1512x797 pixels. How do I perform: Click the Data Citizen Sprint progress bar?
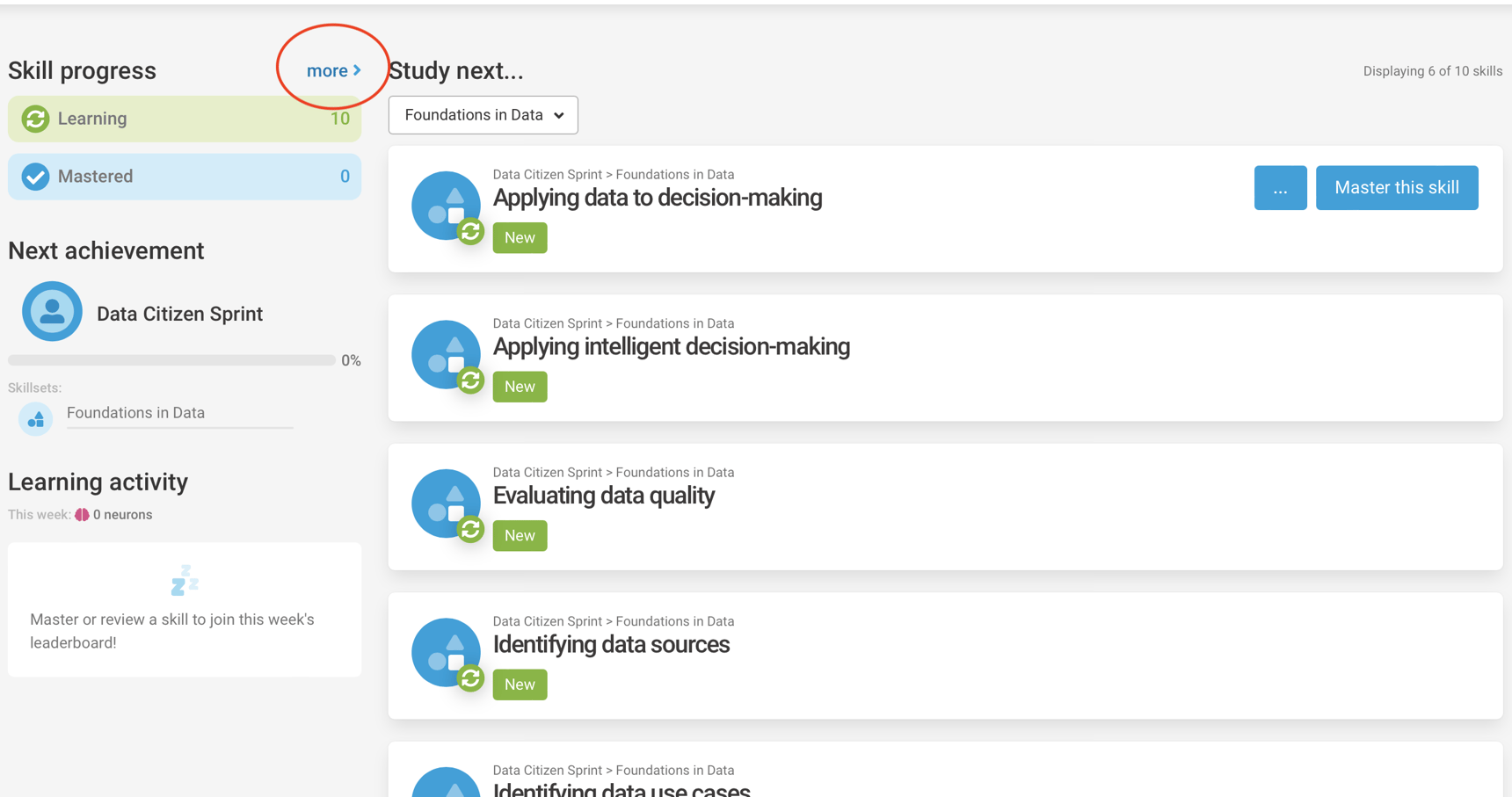171,360
